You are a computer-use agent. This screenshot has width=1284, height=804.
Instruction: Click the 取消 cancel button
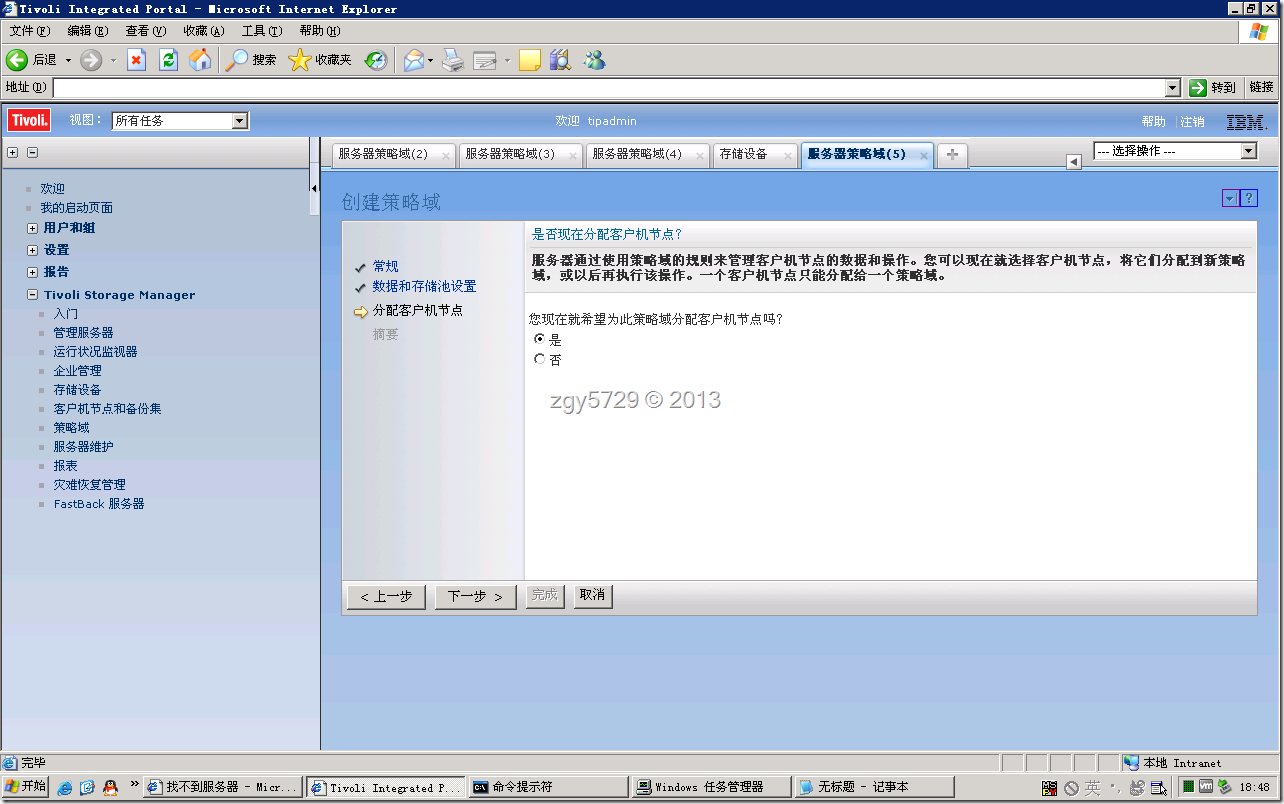click(592, 595)
